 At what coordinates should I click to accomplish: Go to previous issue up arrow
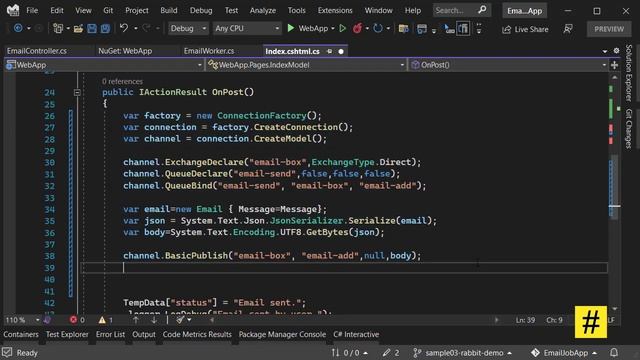click(136, 320)
